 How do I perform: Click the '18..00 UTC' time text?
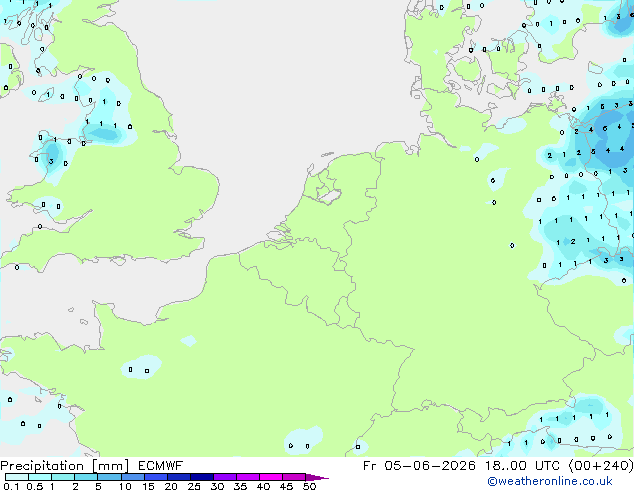[522, 466]
